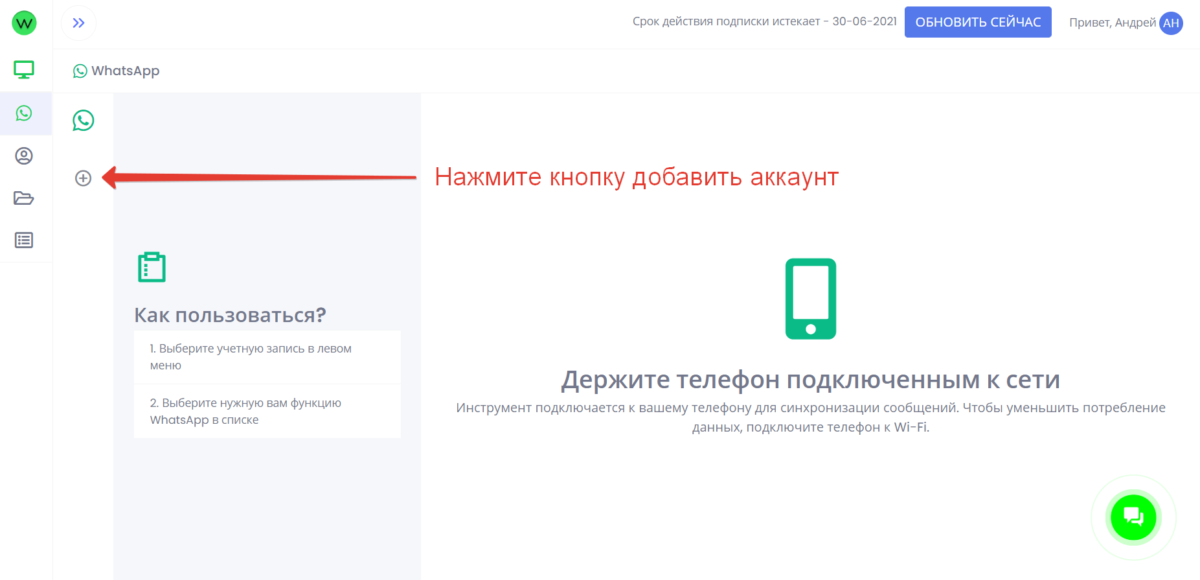Select the WhatsApp section in left sidebar
1200x580 pixels.
(x=24, y=113)
